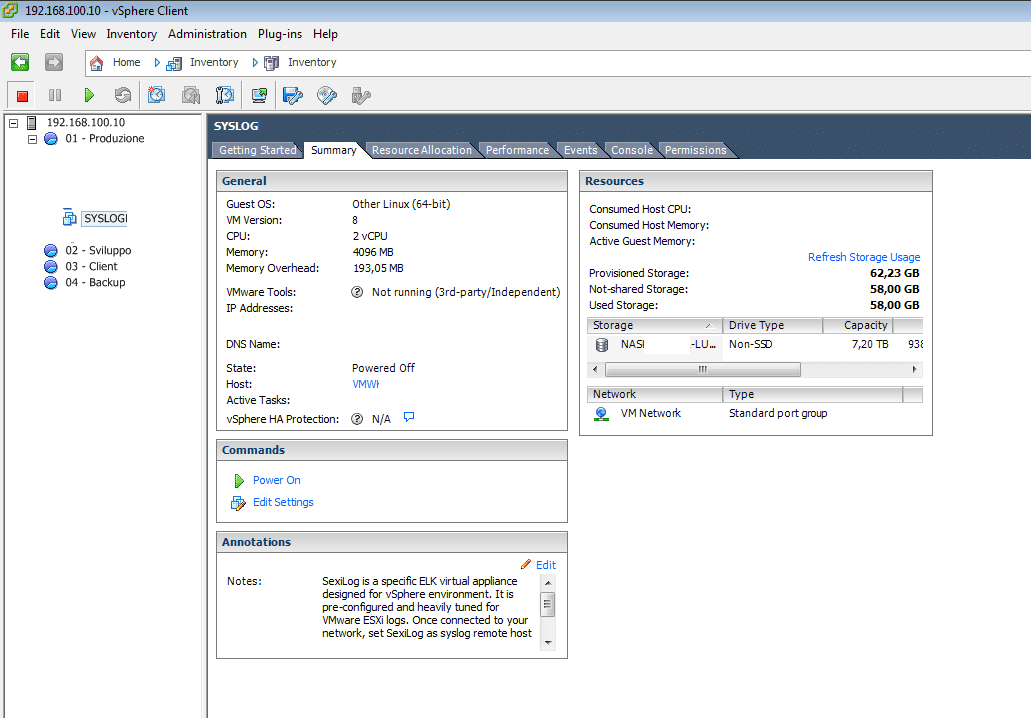Click the down arrow of the Notes scrollbar
The width and height of the screenshot is (1031, 718).
[x=548, y=643]
